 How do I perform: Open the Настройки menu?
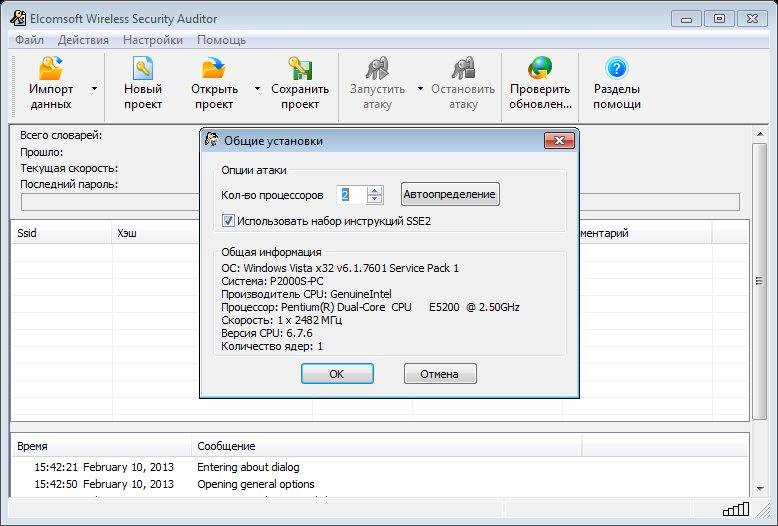[x=153, y=40]
